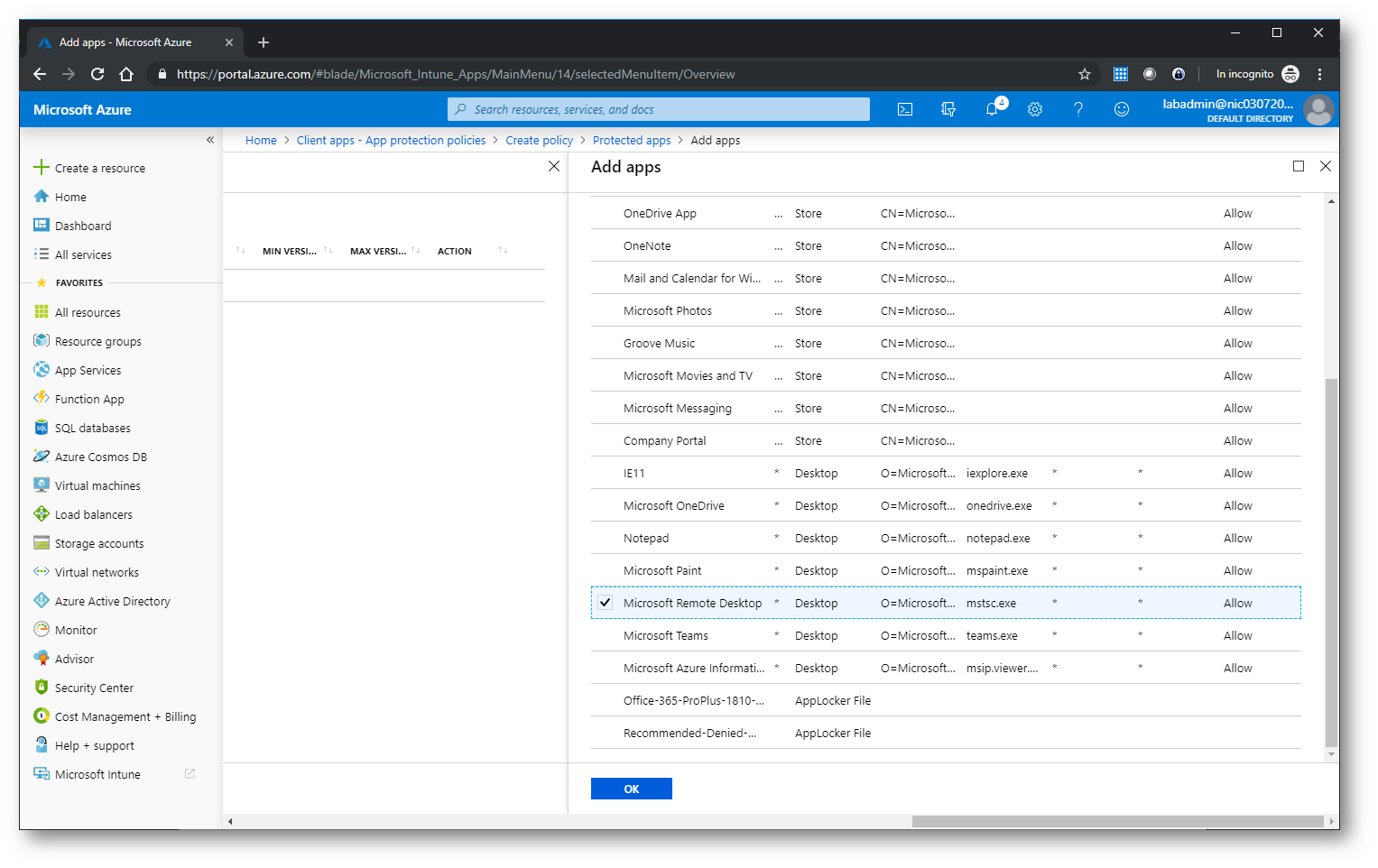The image size is (1378, 868).
Task: Send feedback using the smiley icon
Action: coord(1122,109)
